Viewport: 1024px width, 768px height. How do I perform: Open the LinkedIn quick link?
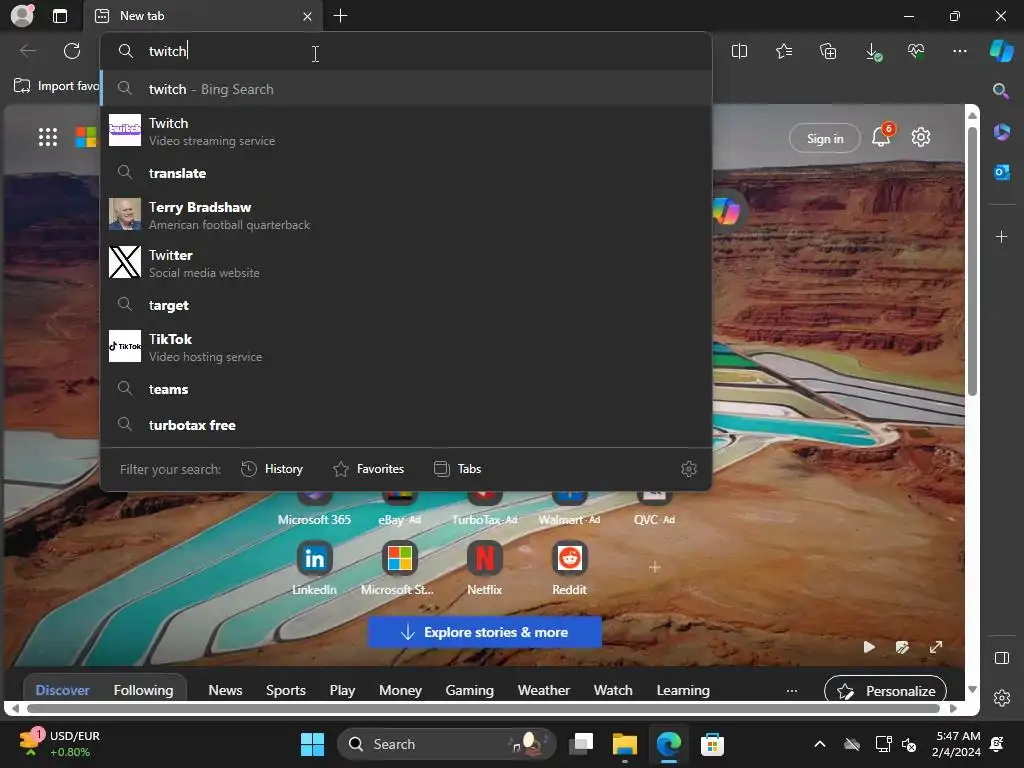314,568
